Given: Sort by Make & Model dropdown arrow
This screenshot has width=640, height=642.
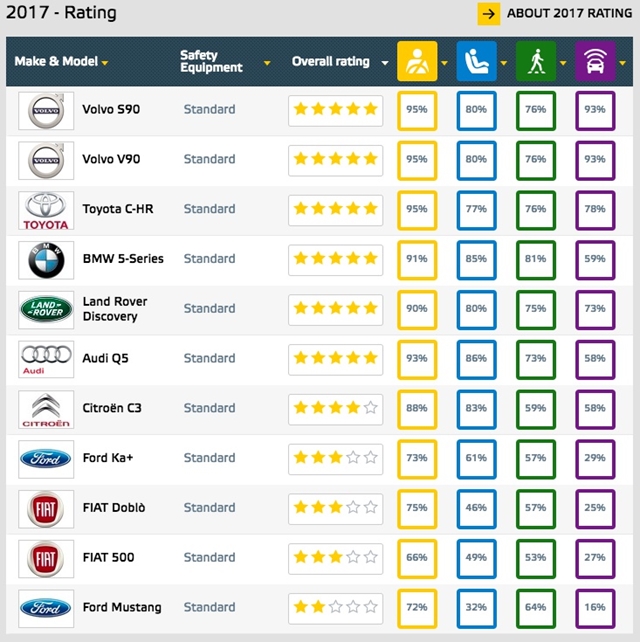Looking at the screenshot, I should point(105,63).
